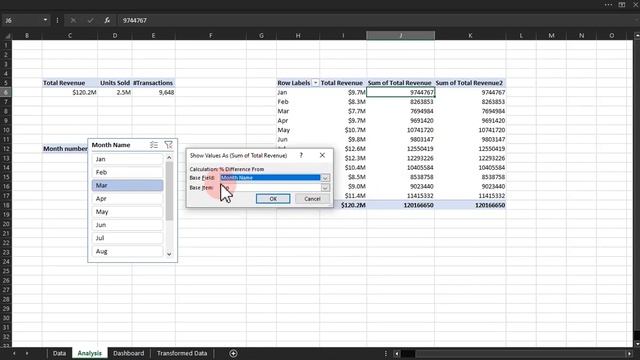Open the Name Box dropdown arrow
The image size is (640, 360).
click(x=45, y=20)
